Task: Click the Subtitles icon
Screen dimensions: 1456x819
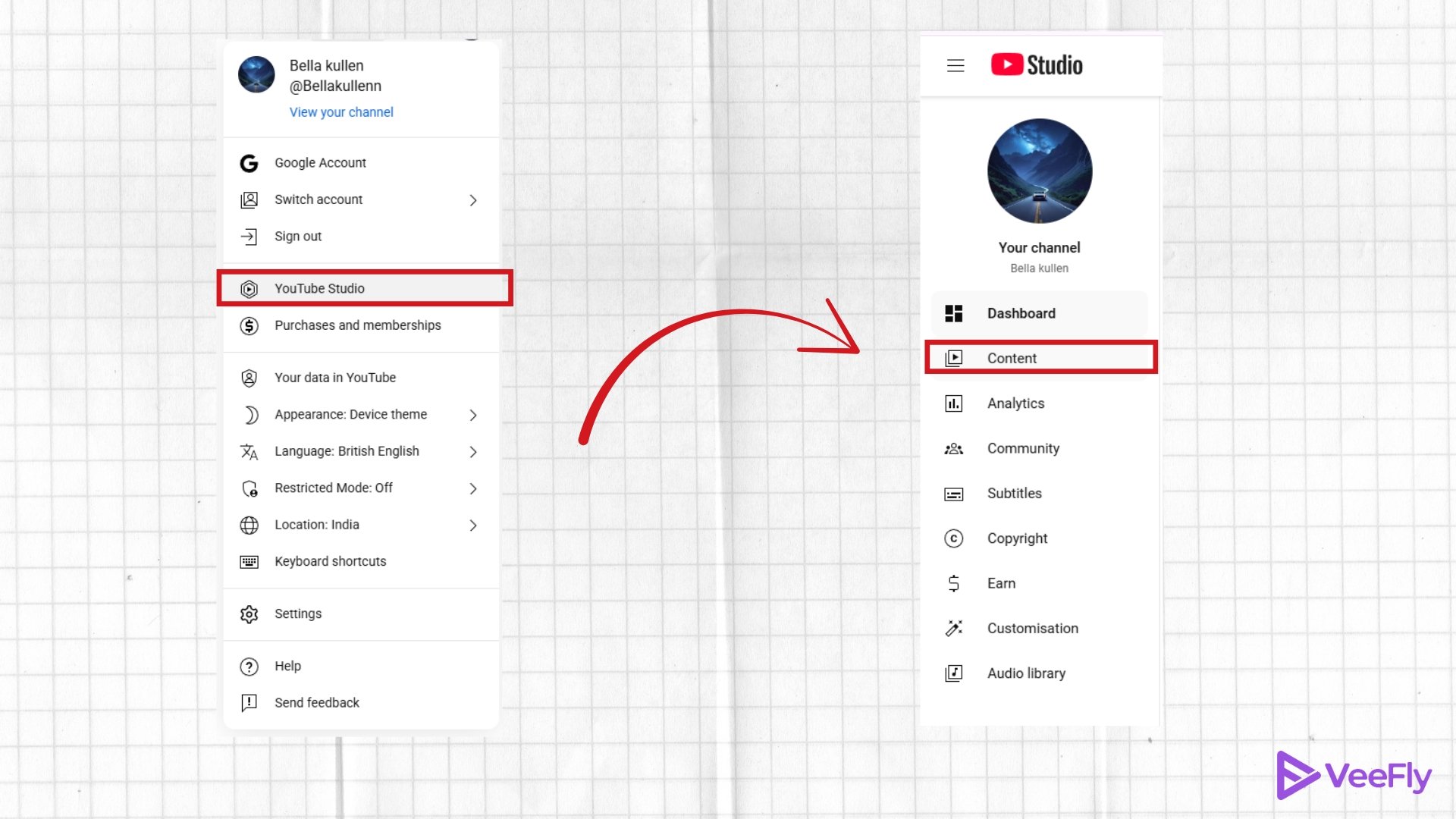Action: pos(953,493)
